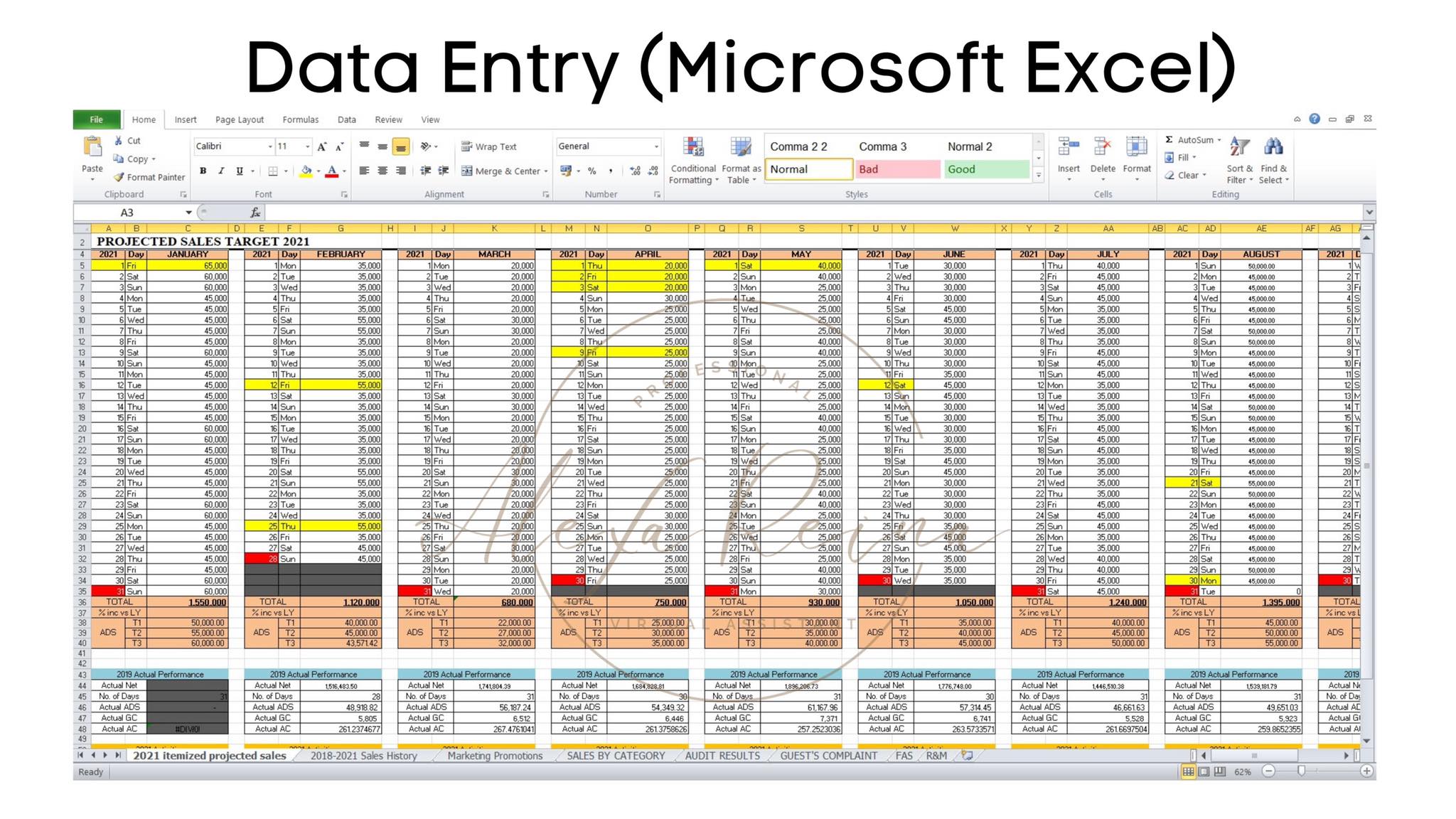Open Find & Select binoculars icon
The image size is (1456, 819).
pos(1273,148)
